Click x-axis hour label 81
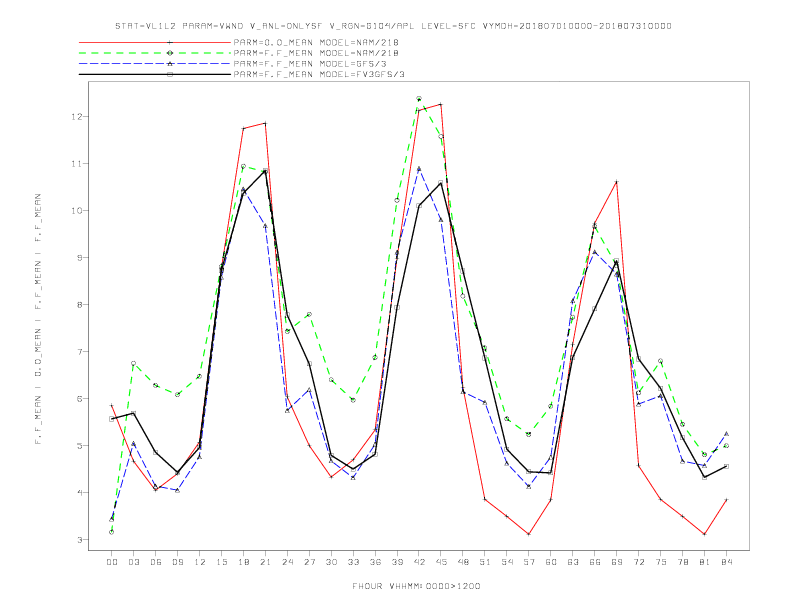792x612 pixels. (x=705, y=562)
